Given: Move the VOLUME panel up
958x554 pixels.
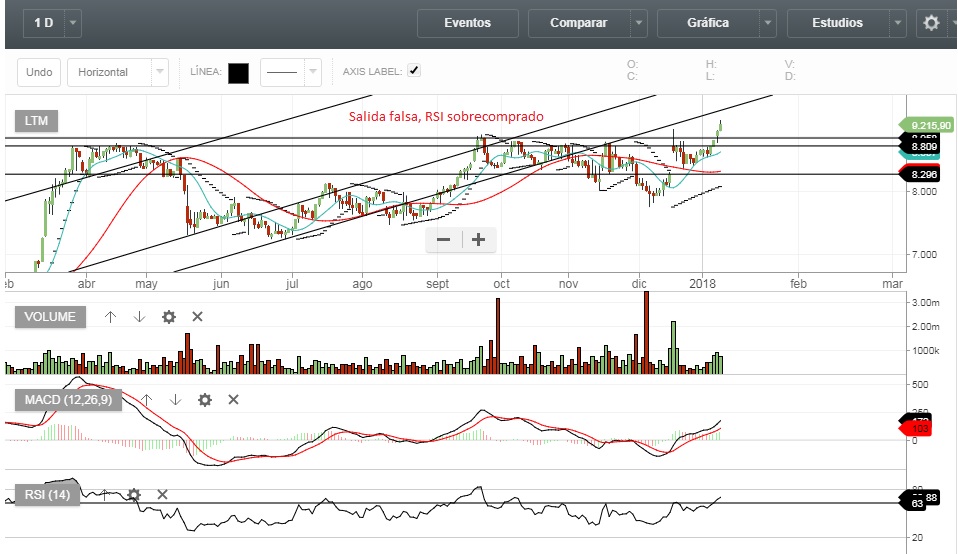Looking at the screenshot, I should pyautogui.click(x=111, y=317).
